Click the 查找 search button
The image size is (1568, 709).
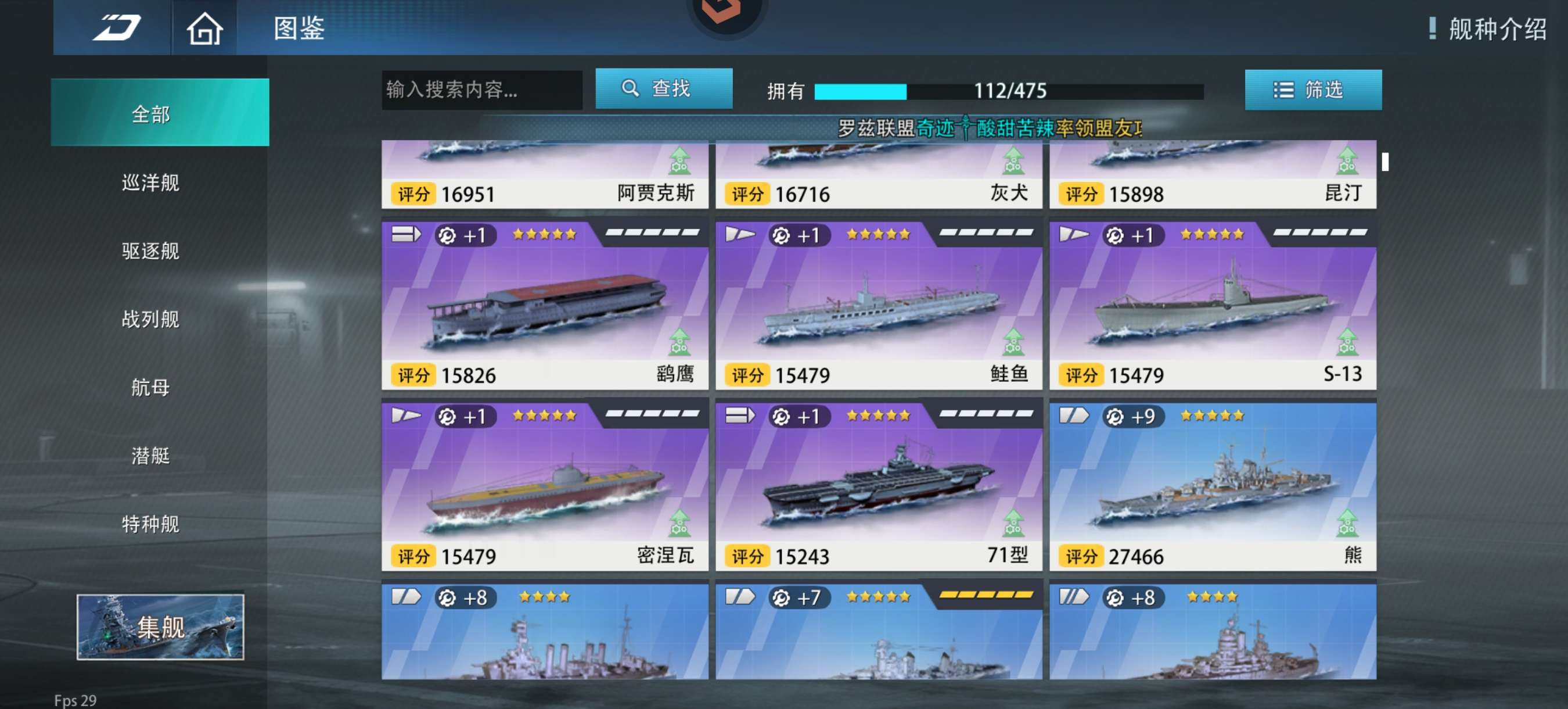[663, 88]
